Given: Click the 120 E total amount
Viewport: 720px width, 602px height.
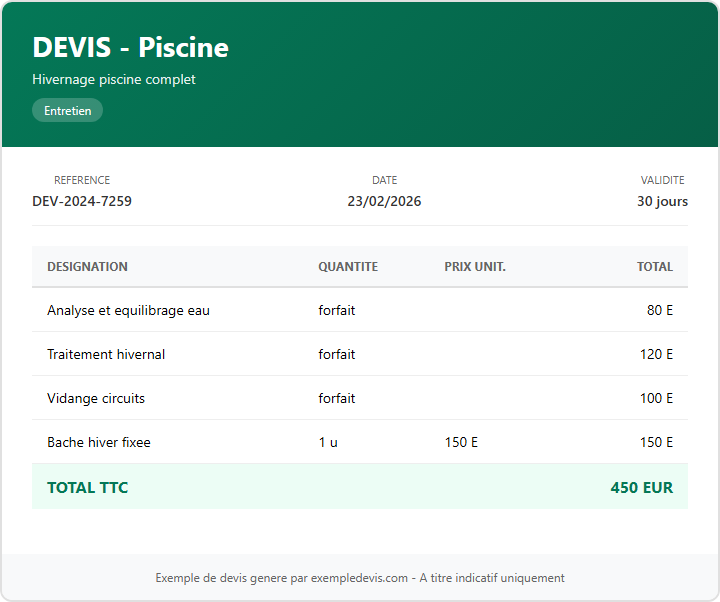Looking at the screenshot, I should 656,354.
